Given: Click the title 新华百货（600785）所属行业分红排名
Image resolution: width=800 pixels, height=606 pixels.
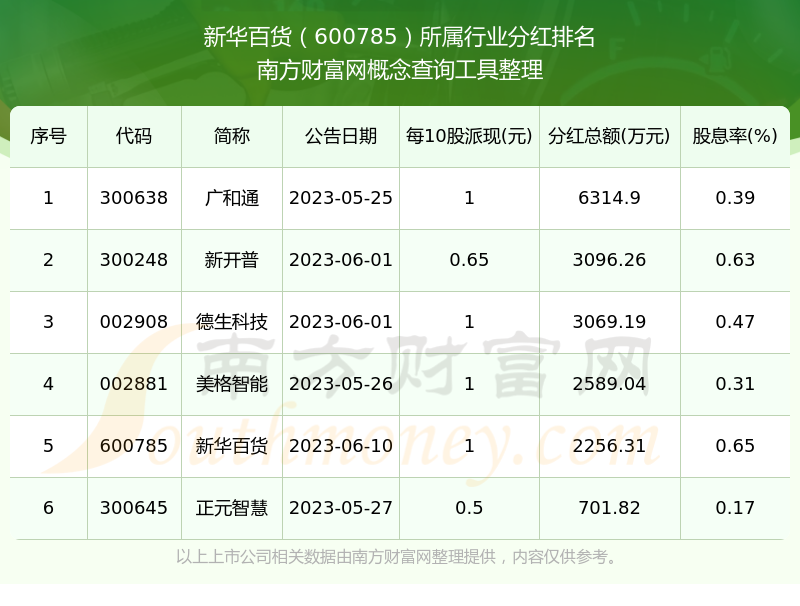Looking at the screenshot, I should coord(399,37).
